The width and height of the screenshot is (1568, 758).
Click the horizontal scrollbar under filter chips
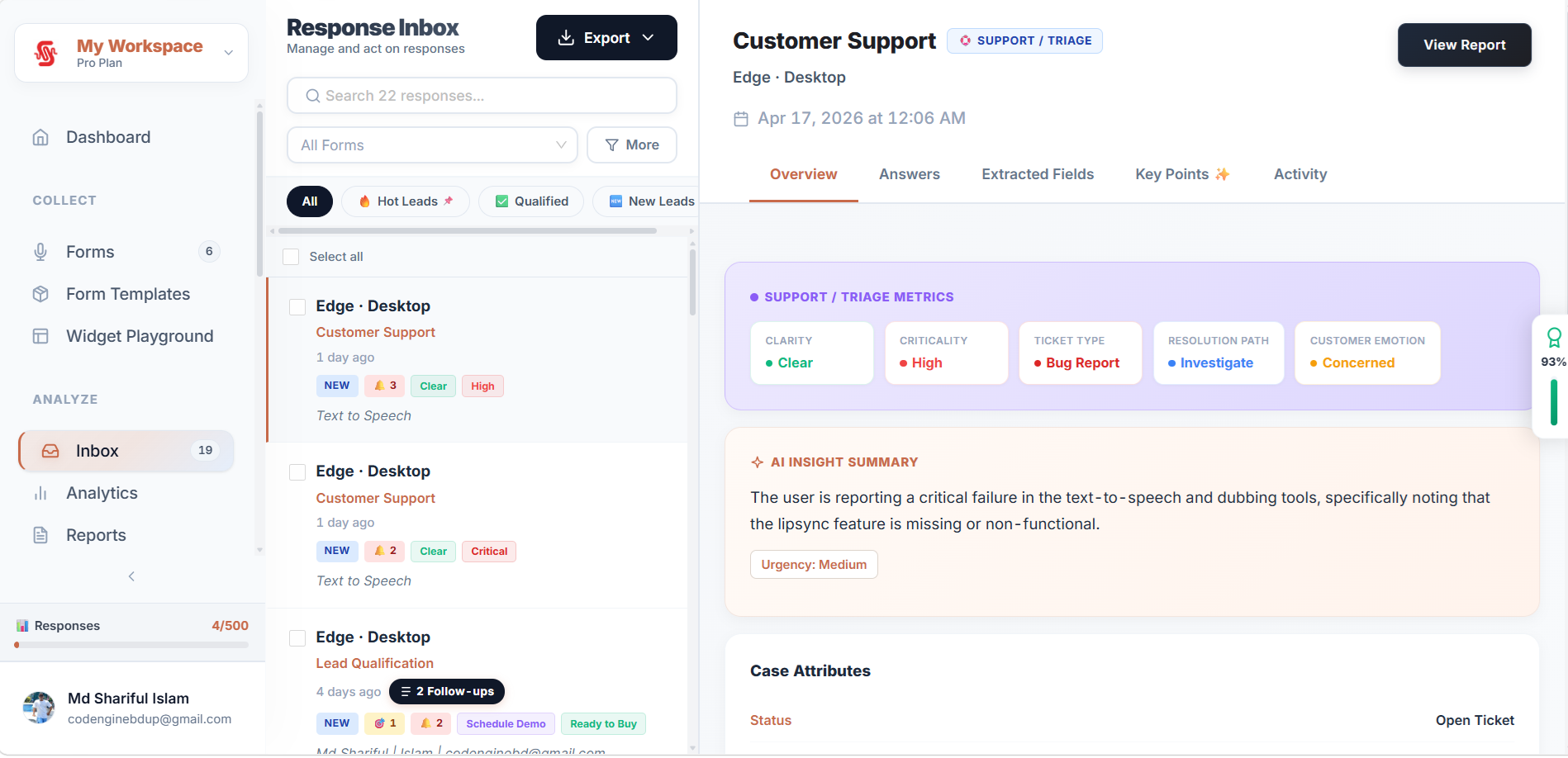click(468, 231)
